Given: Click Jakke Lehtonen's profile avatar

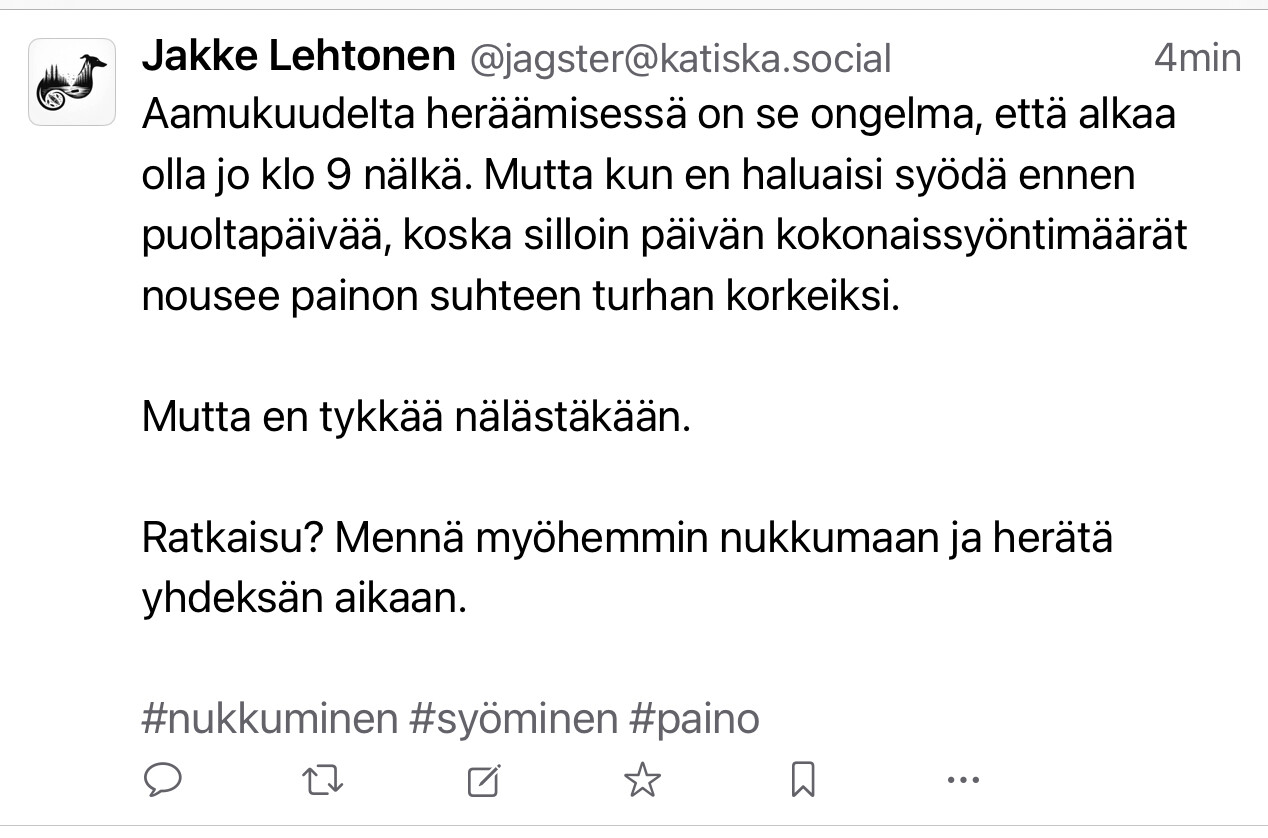Looking at the screenshot, I should pyautogui.click(x=72, y=82).
